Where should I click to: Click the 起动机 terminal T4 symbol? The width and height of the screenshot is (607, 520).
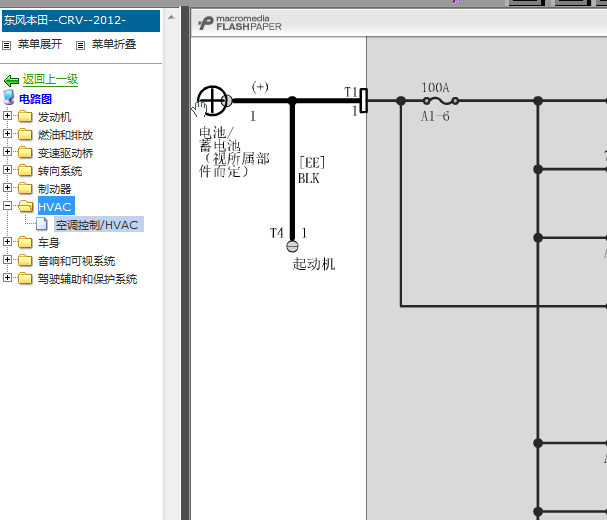tap(292, 246)
